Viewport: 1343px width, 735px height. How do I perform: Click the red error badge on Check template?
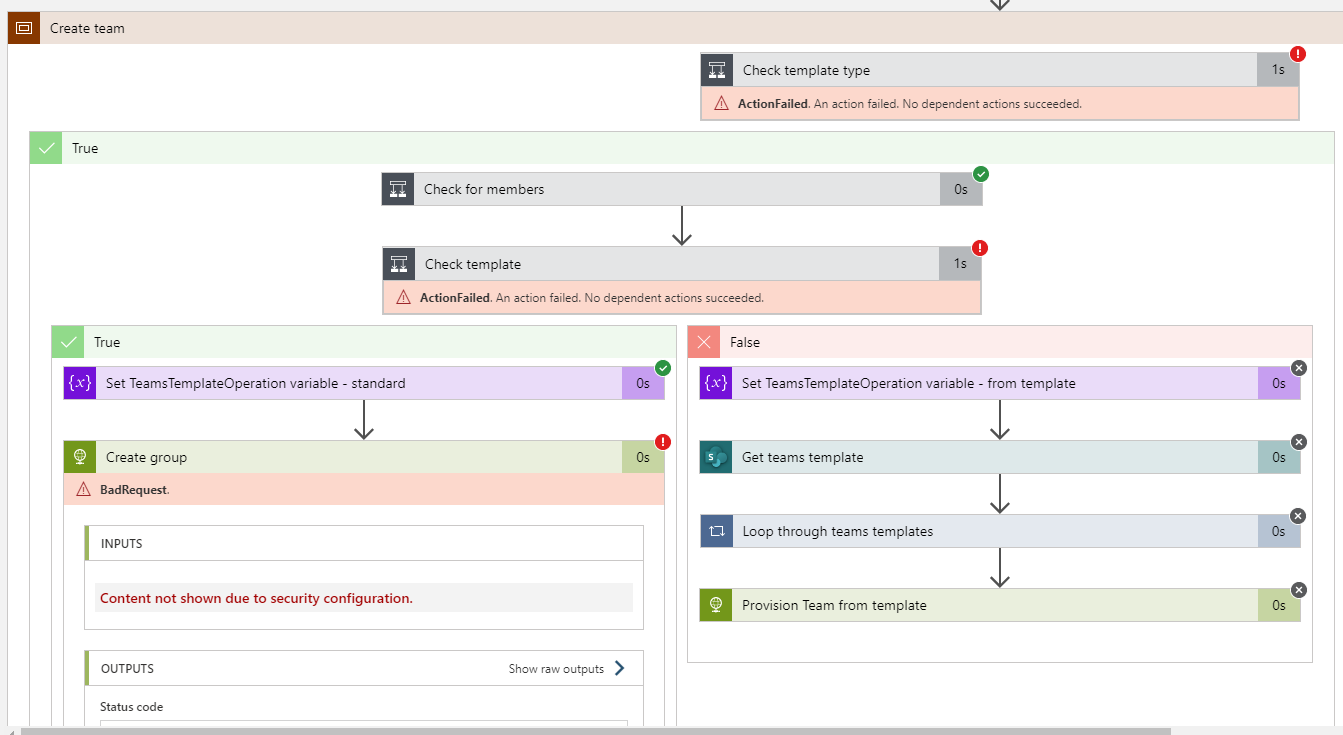[x=980, y=247]
